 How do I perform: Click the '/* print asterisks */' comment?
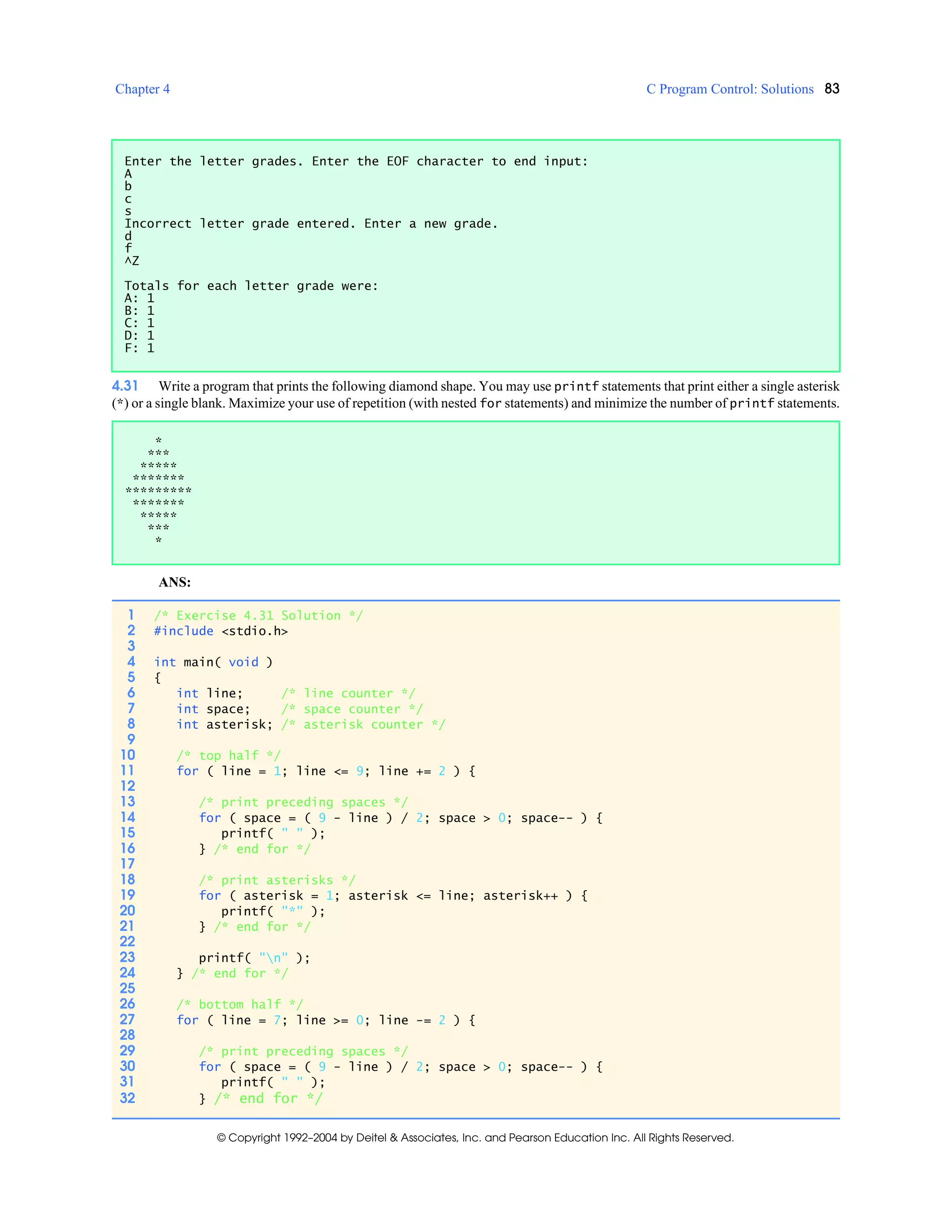tap(277, 880)
